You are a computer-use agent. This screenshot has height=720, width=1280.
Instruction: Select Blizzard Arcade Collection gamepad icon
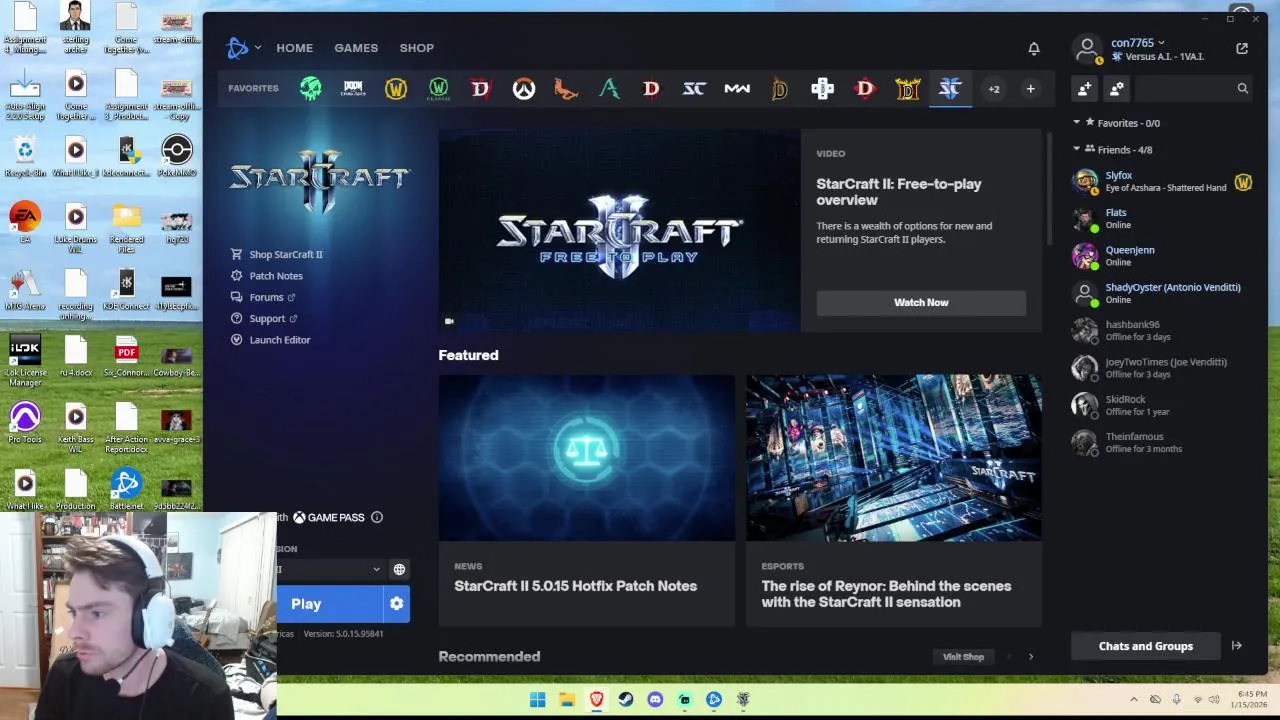822,89
